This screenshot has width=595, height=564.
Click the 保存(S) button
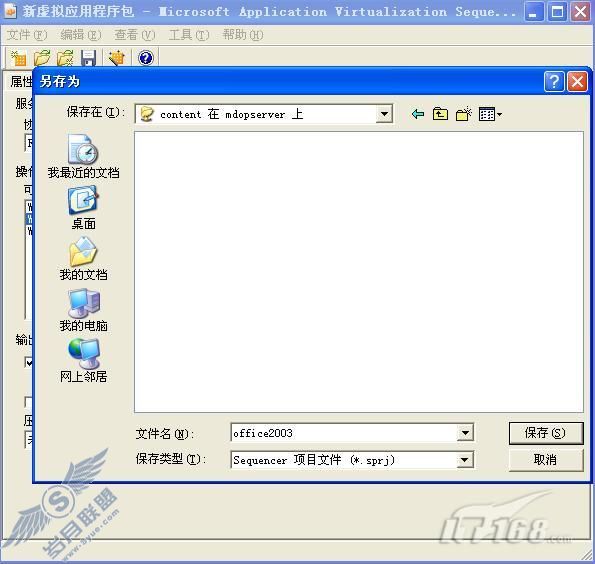coord(546,433)
